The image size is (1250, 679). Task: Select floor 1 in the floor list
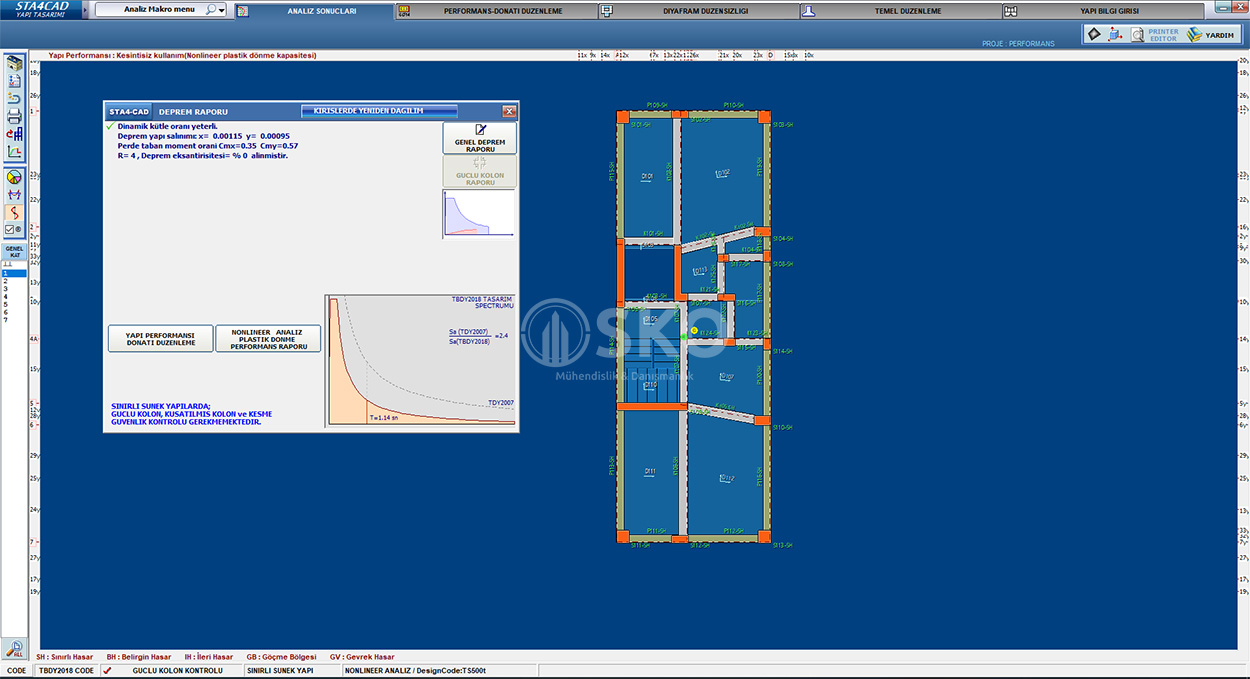click(x=14, y=273)
